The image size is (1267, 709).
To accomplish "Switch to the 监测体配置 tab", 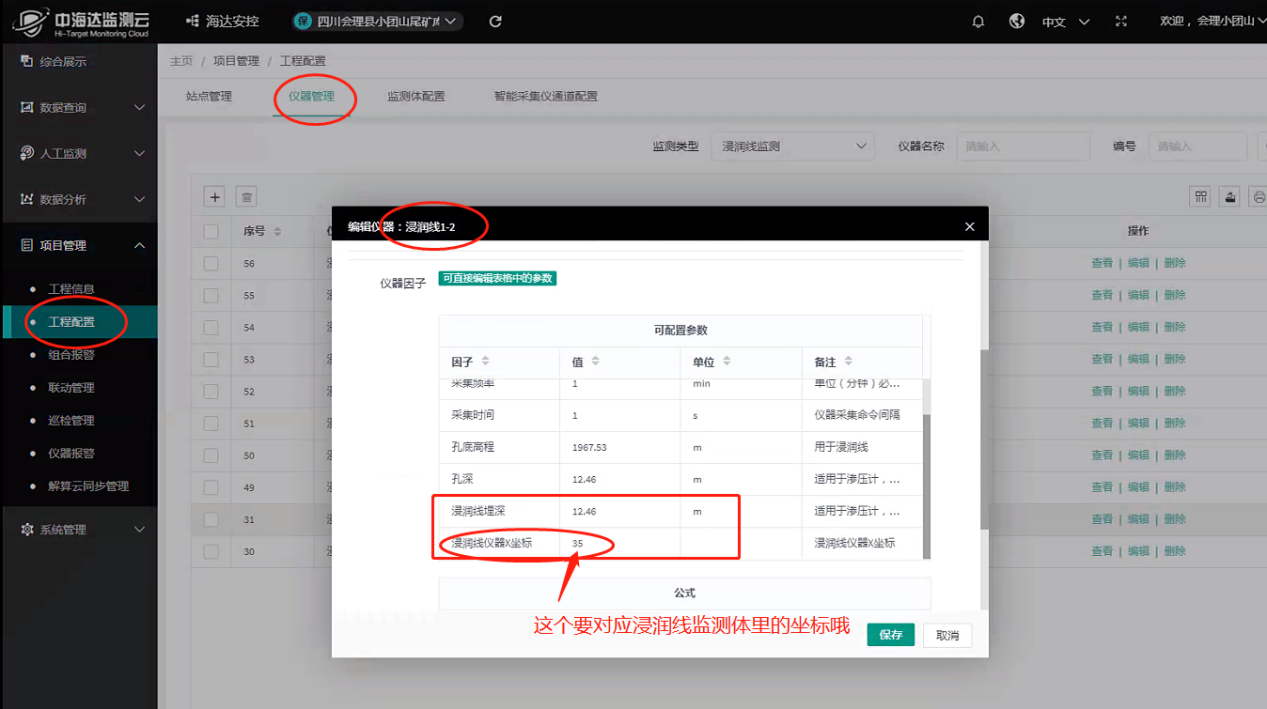I will pos(416,97).
